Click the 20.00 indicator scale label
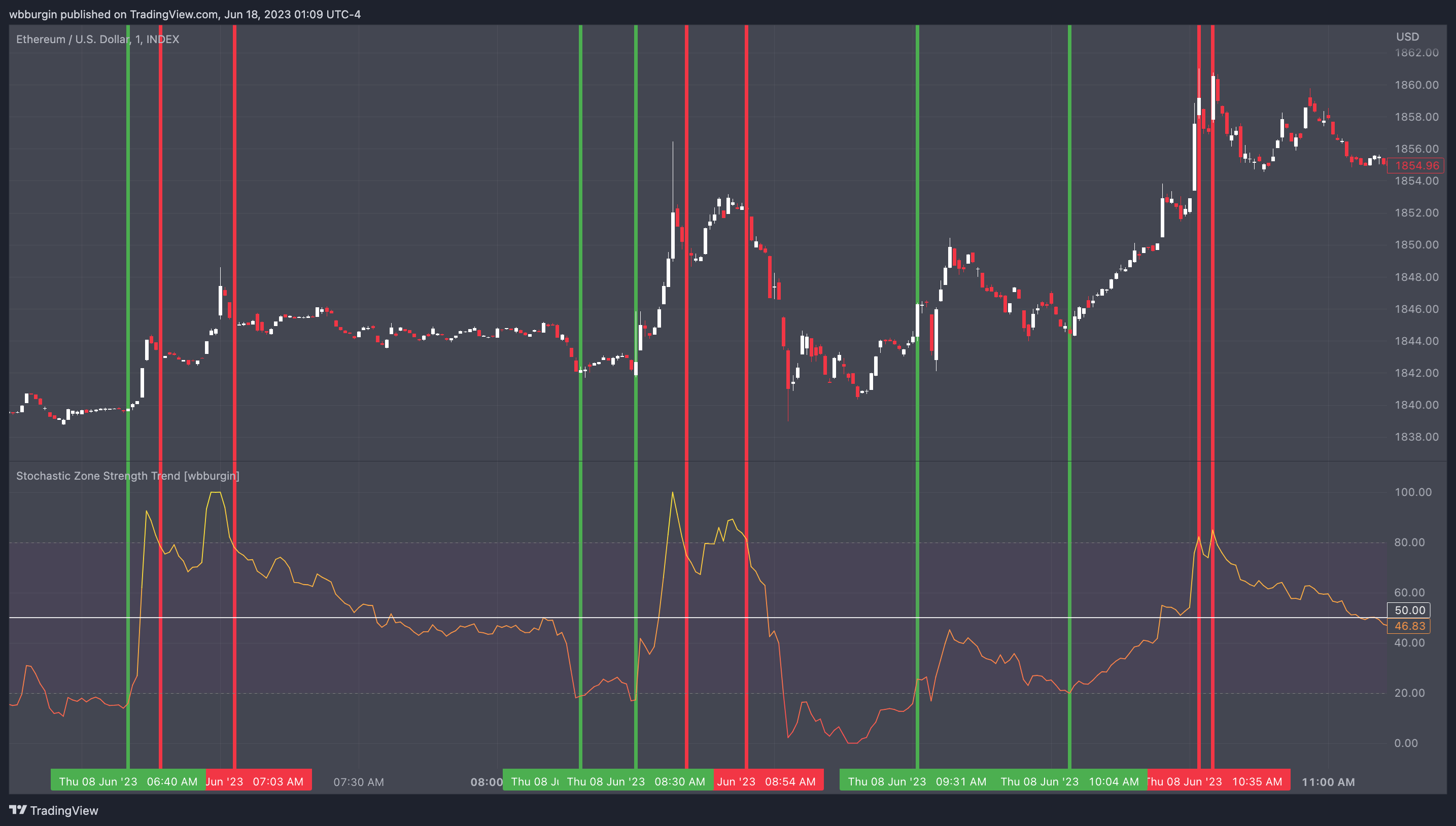 tap(1409, 693)
